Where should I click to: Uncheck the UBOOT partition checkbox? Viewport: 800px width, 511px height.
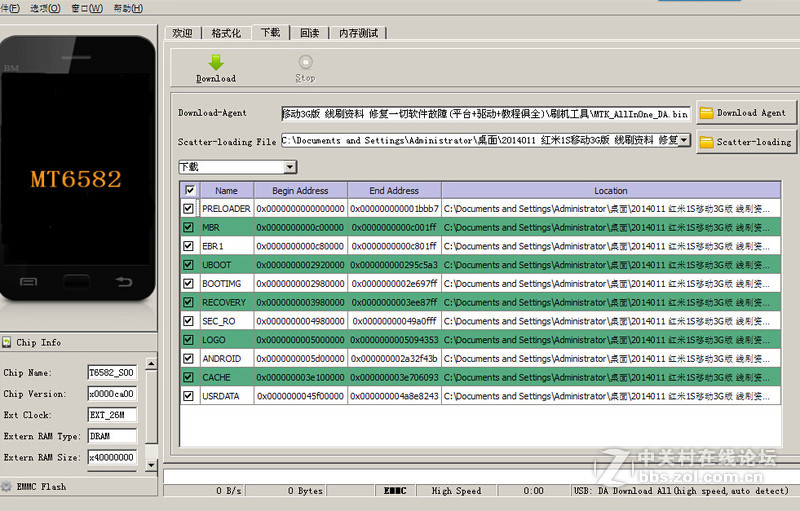[188, 265]
